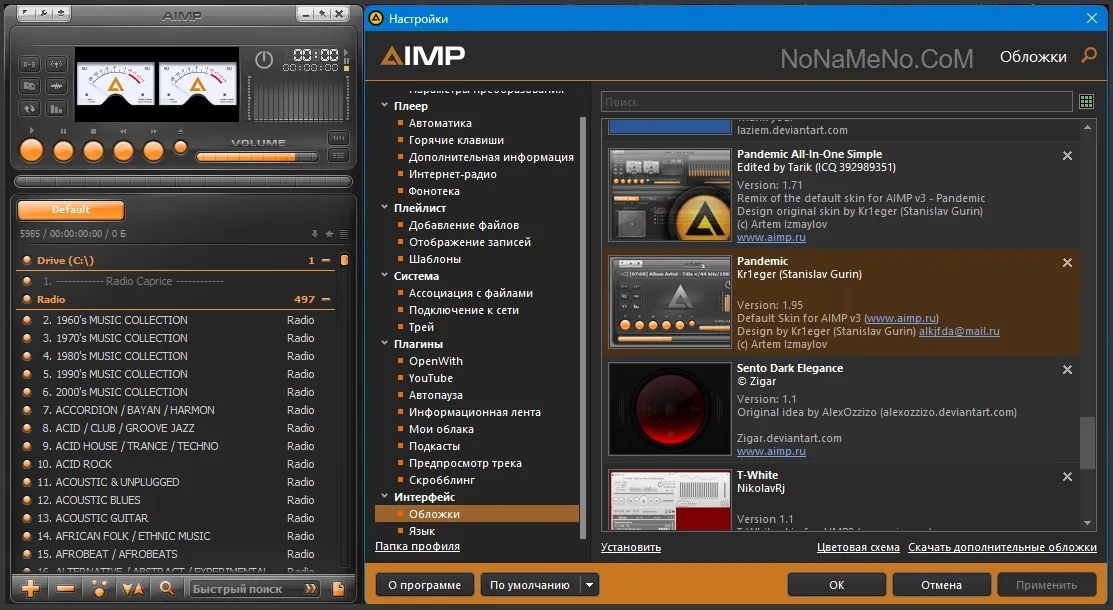The width and height of the screenshot is (1113, 610).
Task: Click X next to Sento Dark Elegance
Action: pyautogui.click(x=1067, y=370)
